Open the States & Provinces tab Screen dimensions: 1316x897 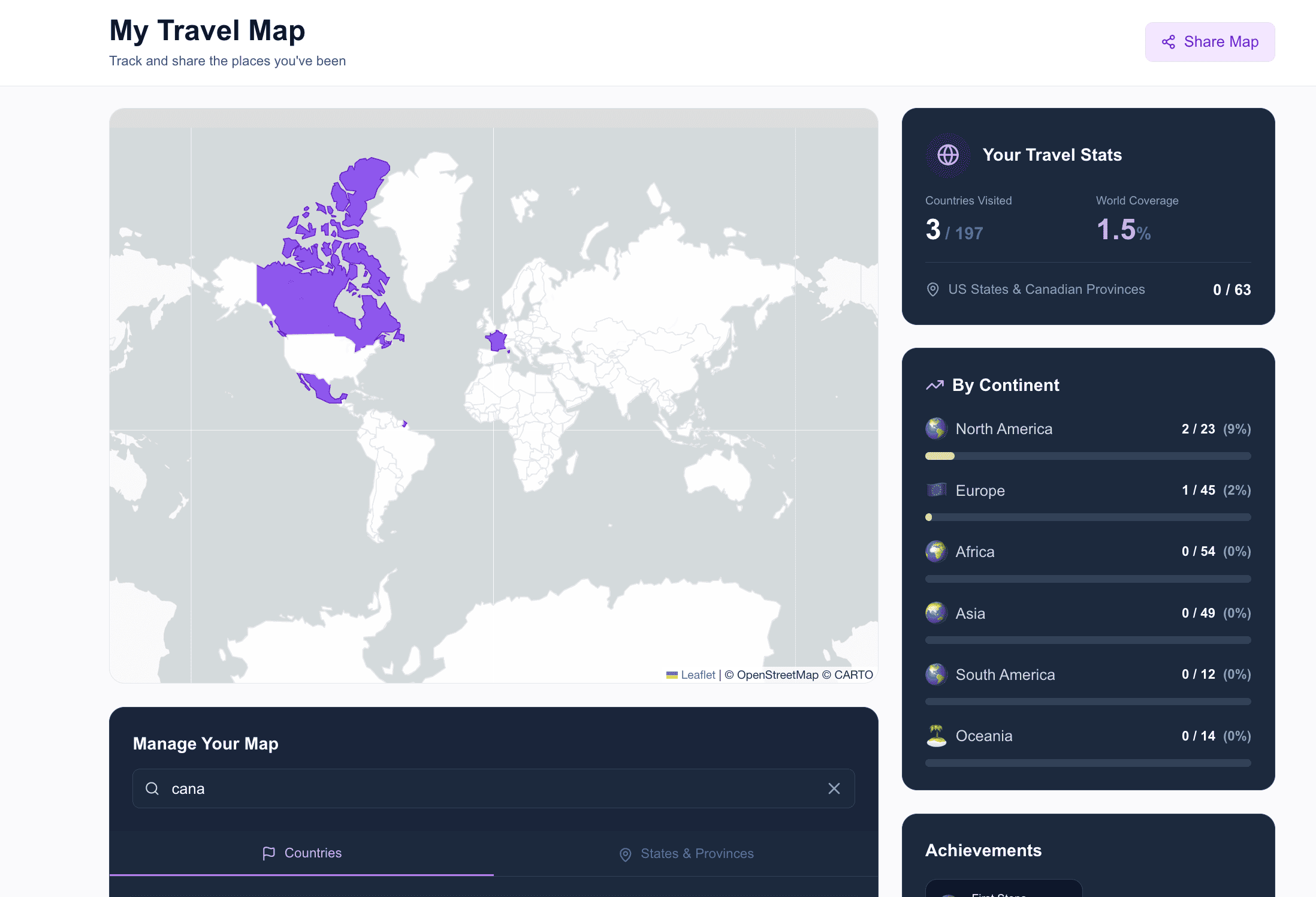click(x=686, y=853)
